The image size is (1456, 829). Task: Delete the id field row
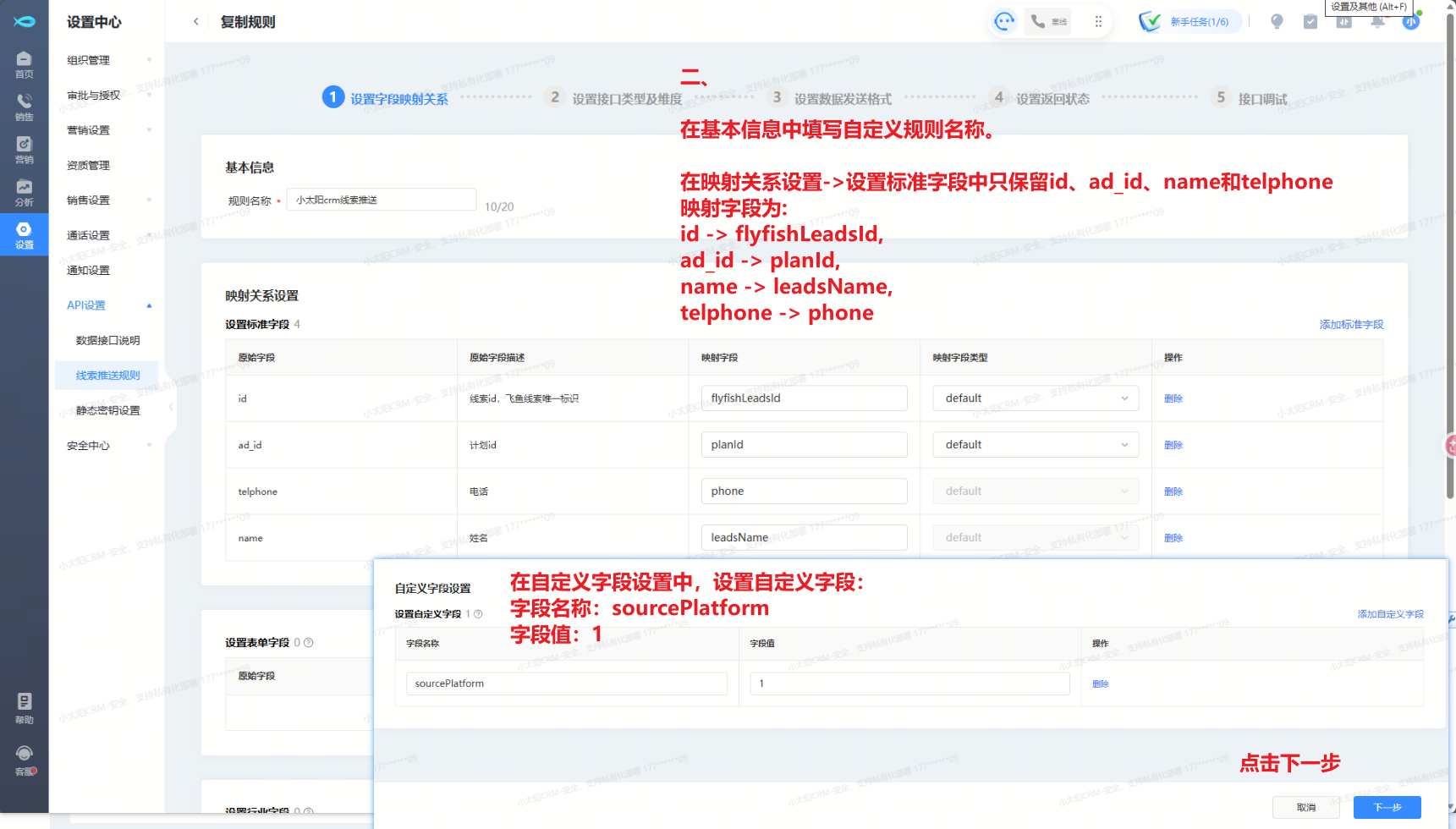[x=1173, y=398]
